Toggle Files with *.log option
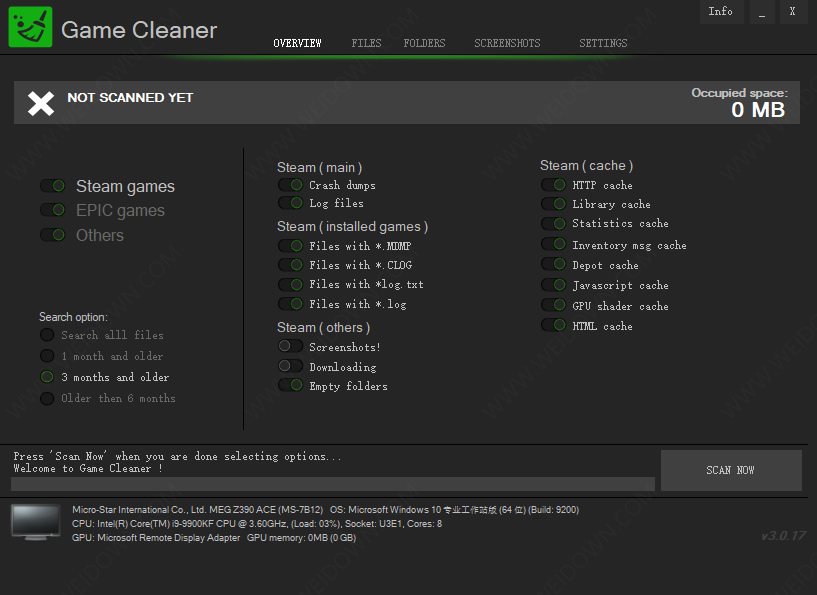Viewport: 817px width, 595px height. pos(290,304)
